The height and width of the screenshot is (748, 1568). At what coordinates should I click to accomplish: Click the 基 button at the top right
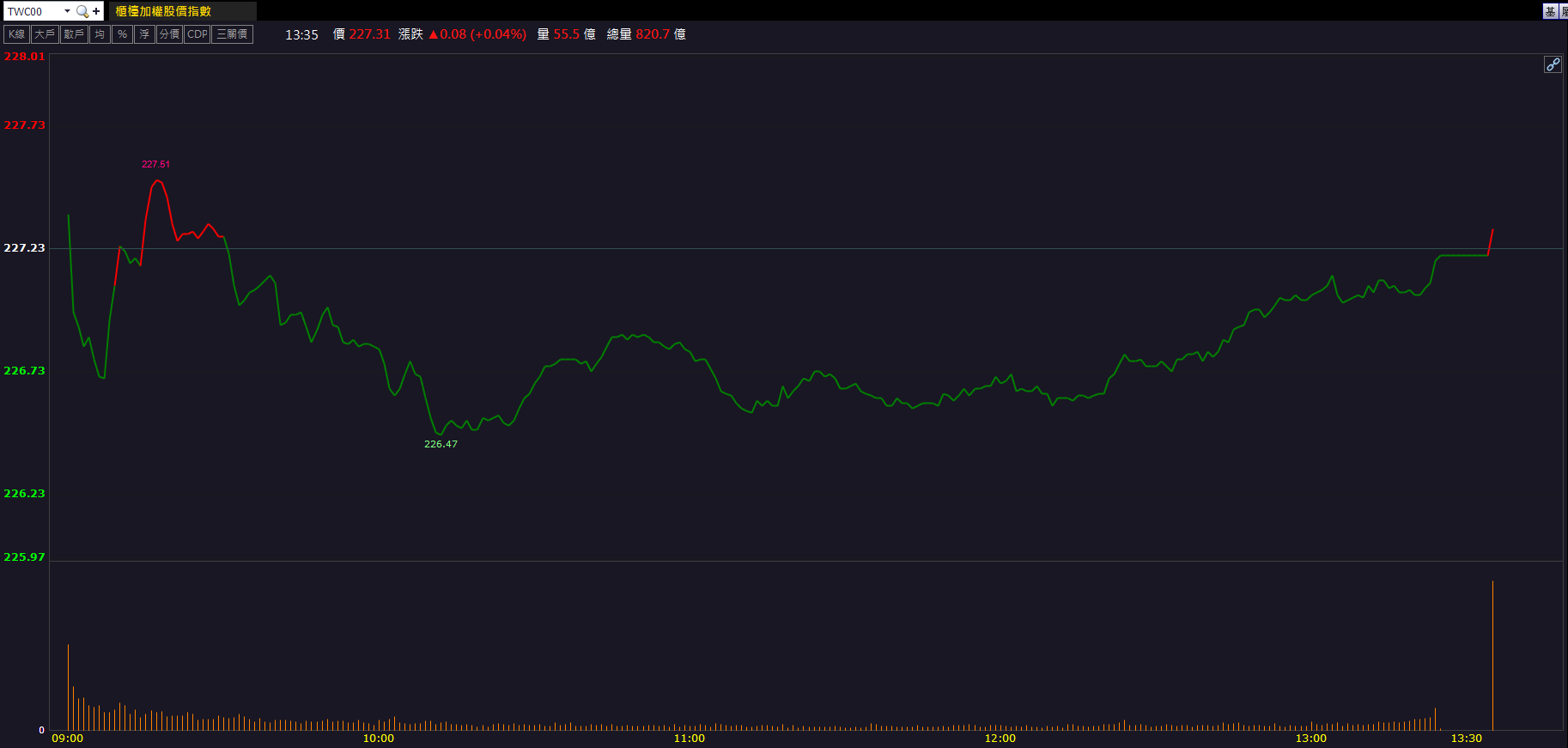click(1550, 11)
